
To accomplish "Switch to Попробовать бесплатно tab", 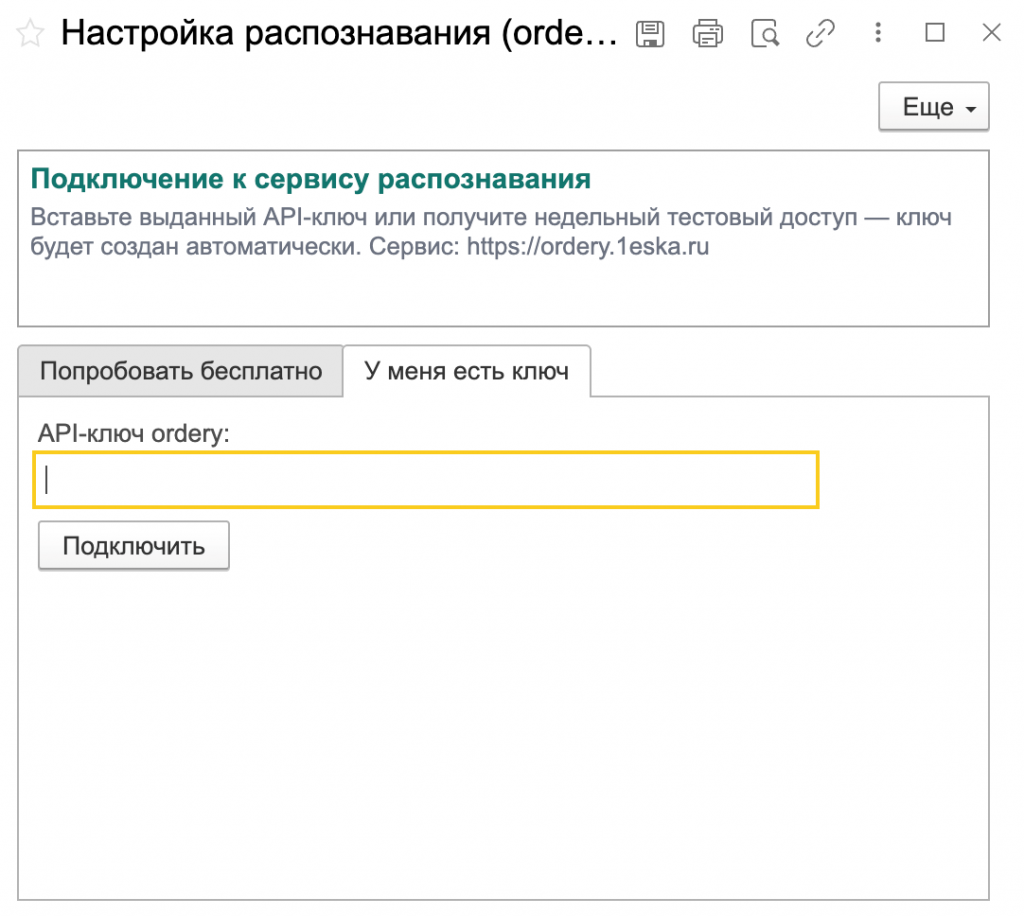I will pos(180,371).
